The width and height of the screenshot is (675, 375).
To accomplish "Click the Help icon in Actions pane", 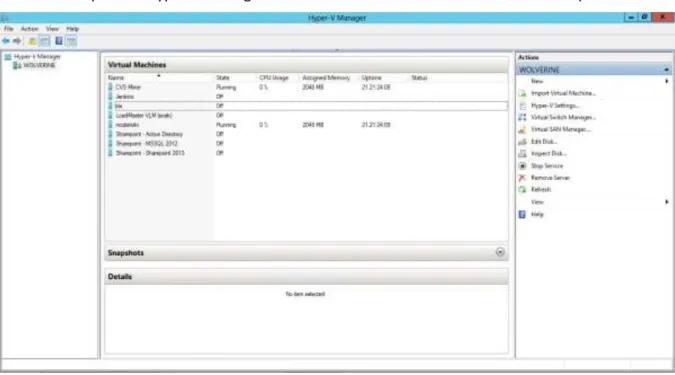I will pos(522,214).
